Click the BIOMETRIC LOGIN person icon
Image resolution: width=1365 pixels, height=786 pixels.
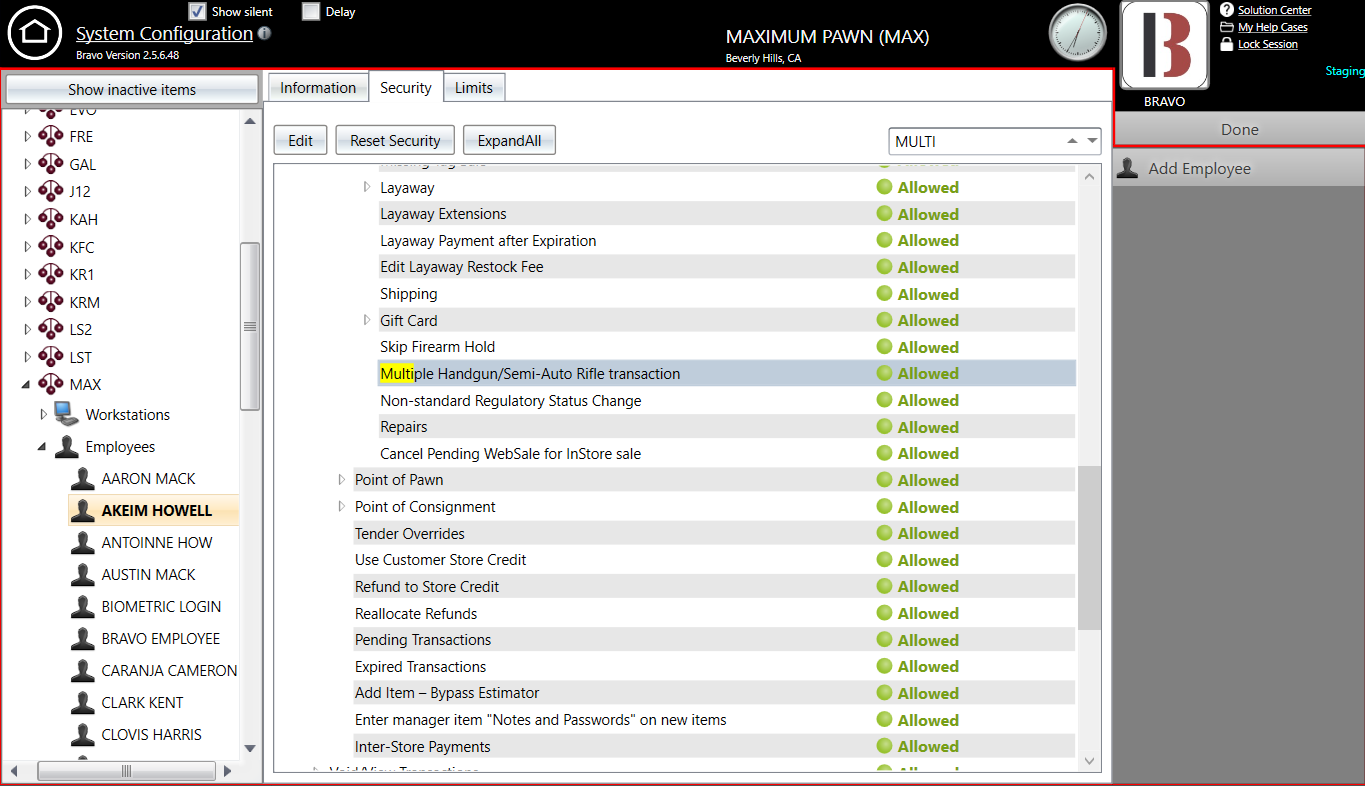[x=83, y=606]
